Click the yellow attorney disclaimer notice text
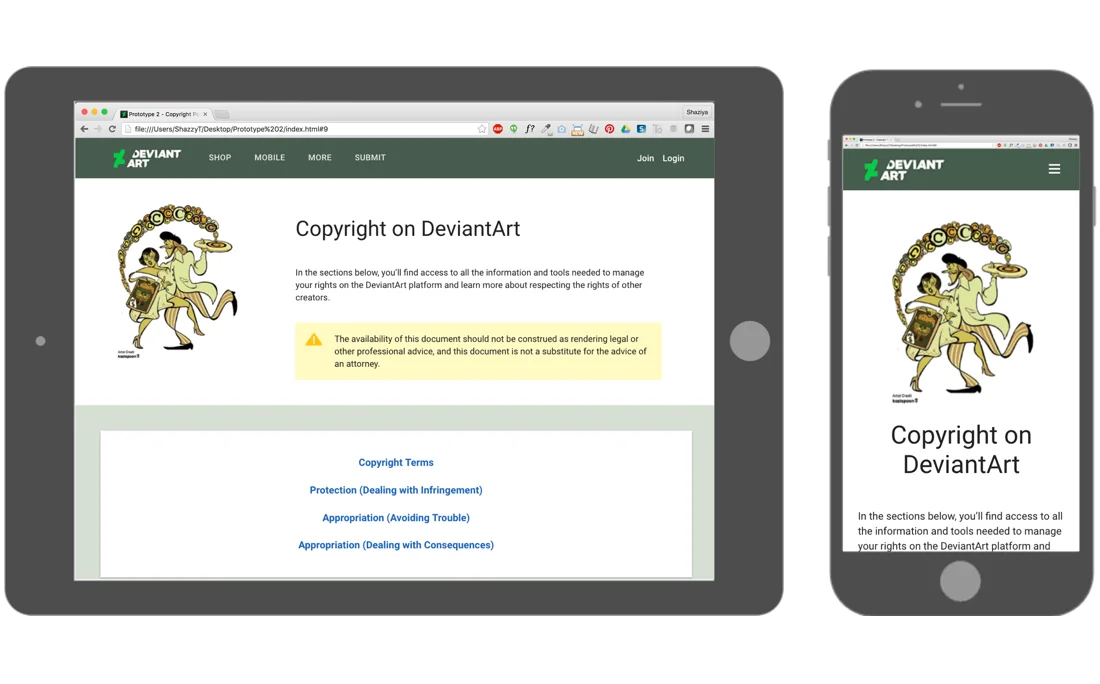Screen dimensions: 1100x684 pyautogui.click(x=490, y=351)
